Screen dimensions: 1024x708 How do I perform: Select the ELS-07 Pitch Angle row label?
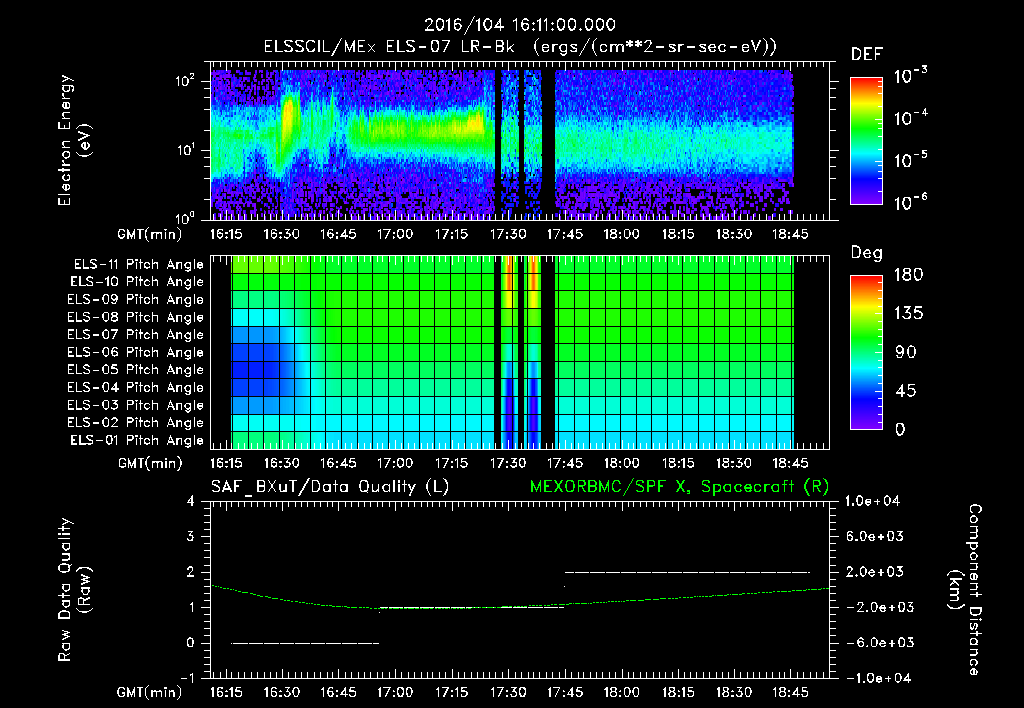click(x=136, y=334)
